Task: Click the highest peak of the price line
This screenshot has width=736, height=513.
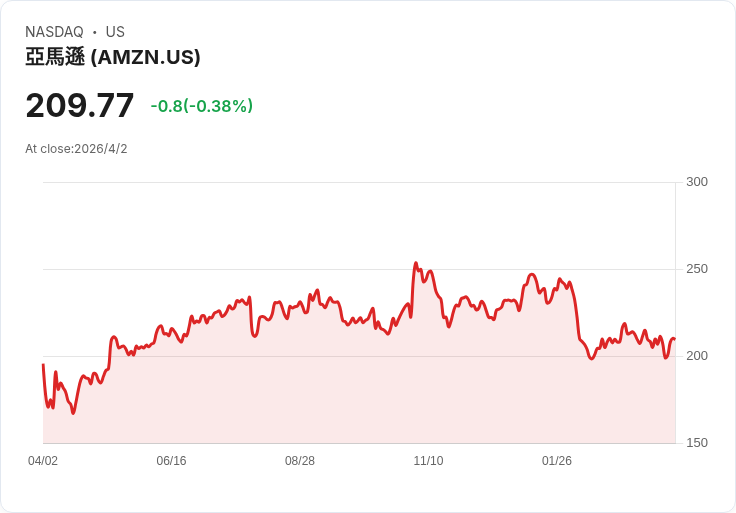Action: point(416,263)
